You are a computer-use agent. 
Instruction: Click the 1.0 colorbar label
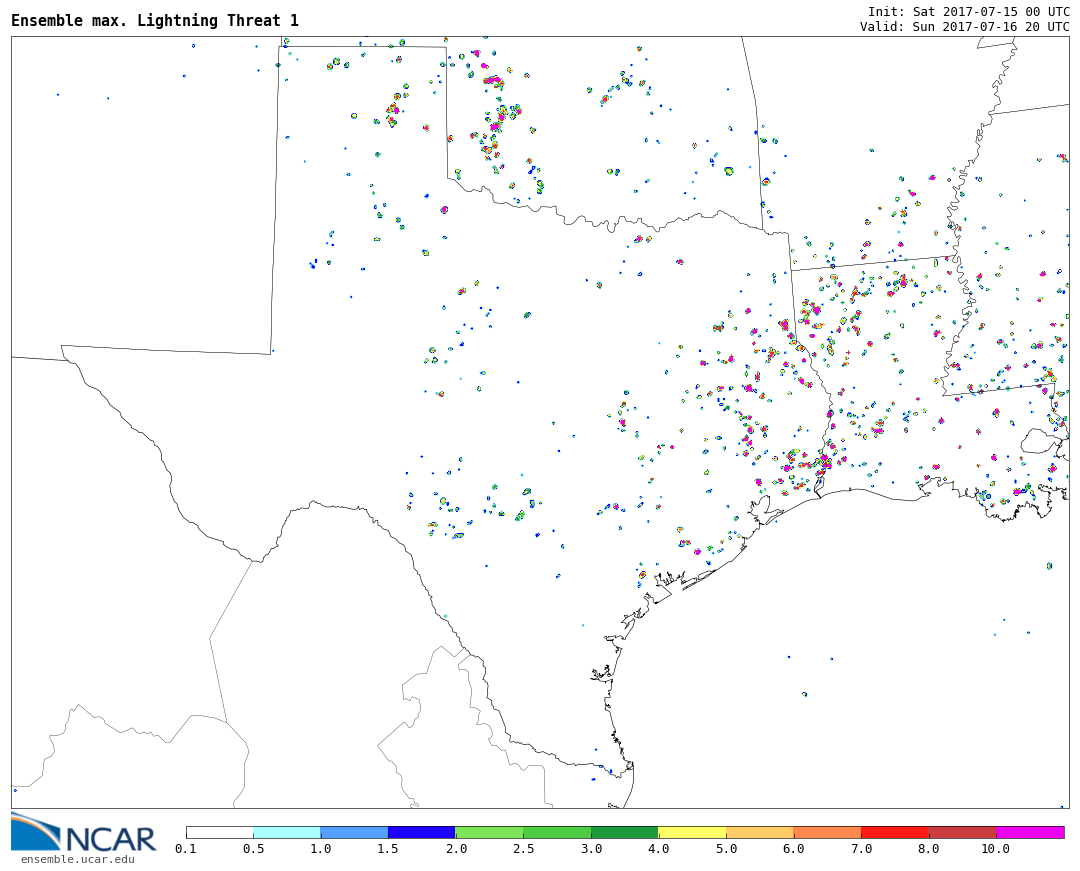pos(321,849)
